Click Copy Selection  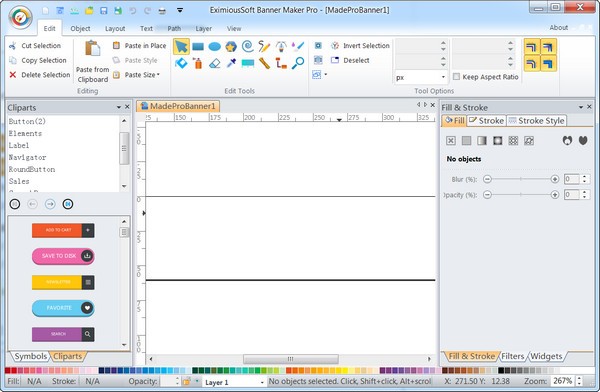pos(38,60)
